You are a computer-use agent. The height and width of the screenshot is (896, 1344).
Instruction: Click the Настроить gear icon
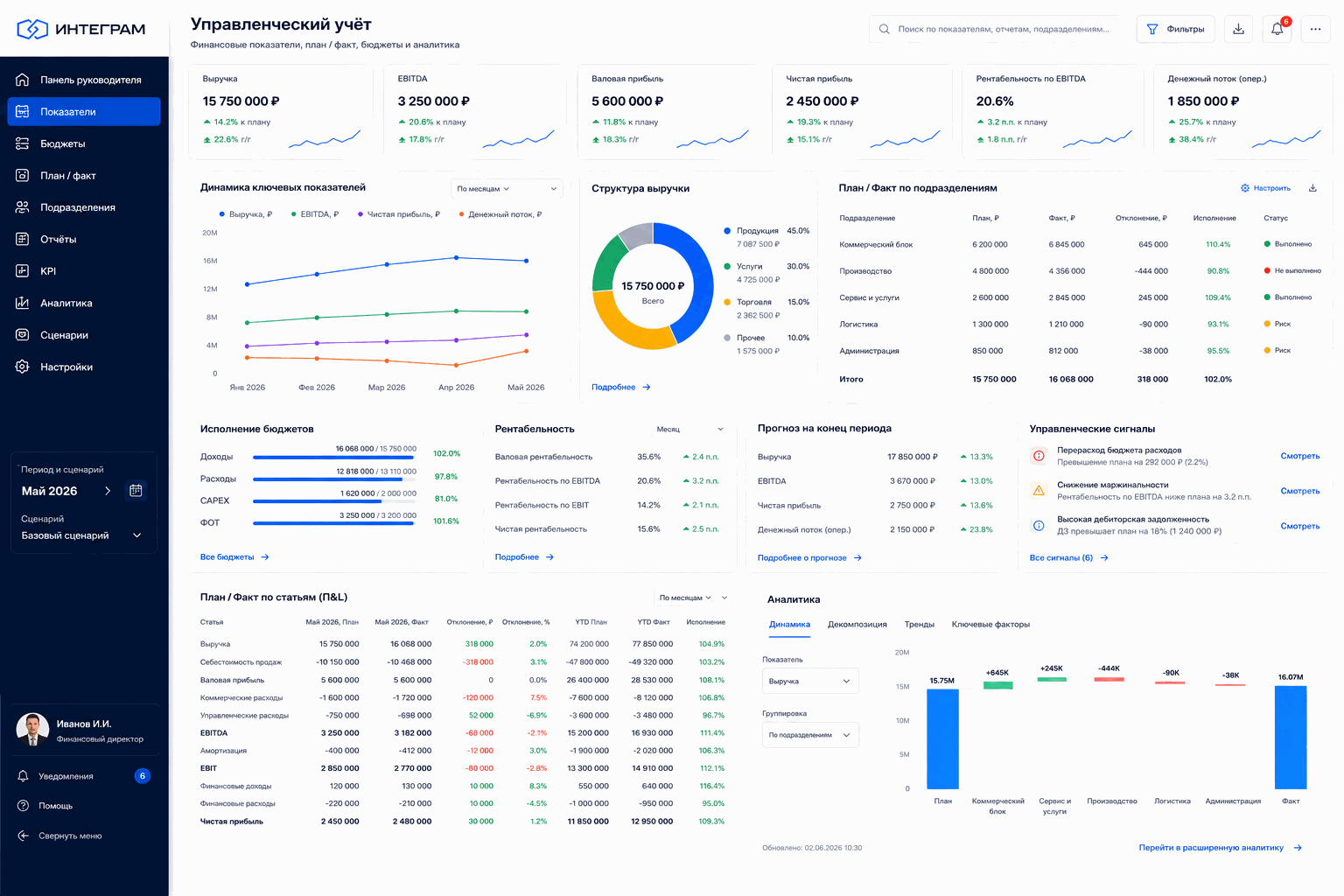tap(1245, 188)
